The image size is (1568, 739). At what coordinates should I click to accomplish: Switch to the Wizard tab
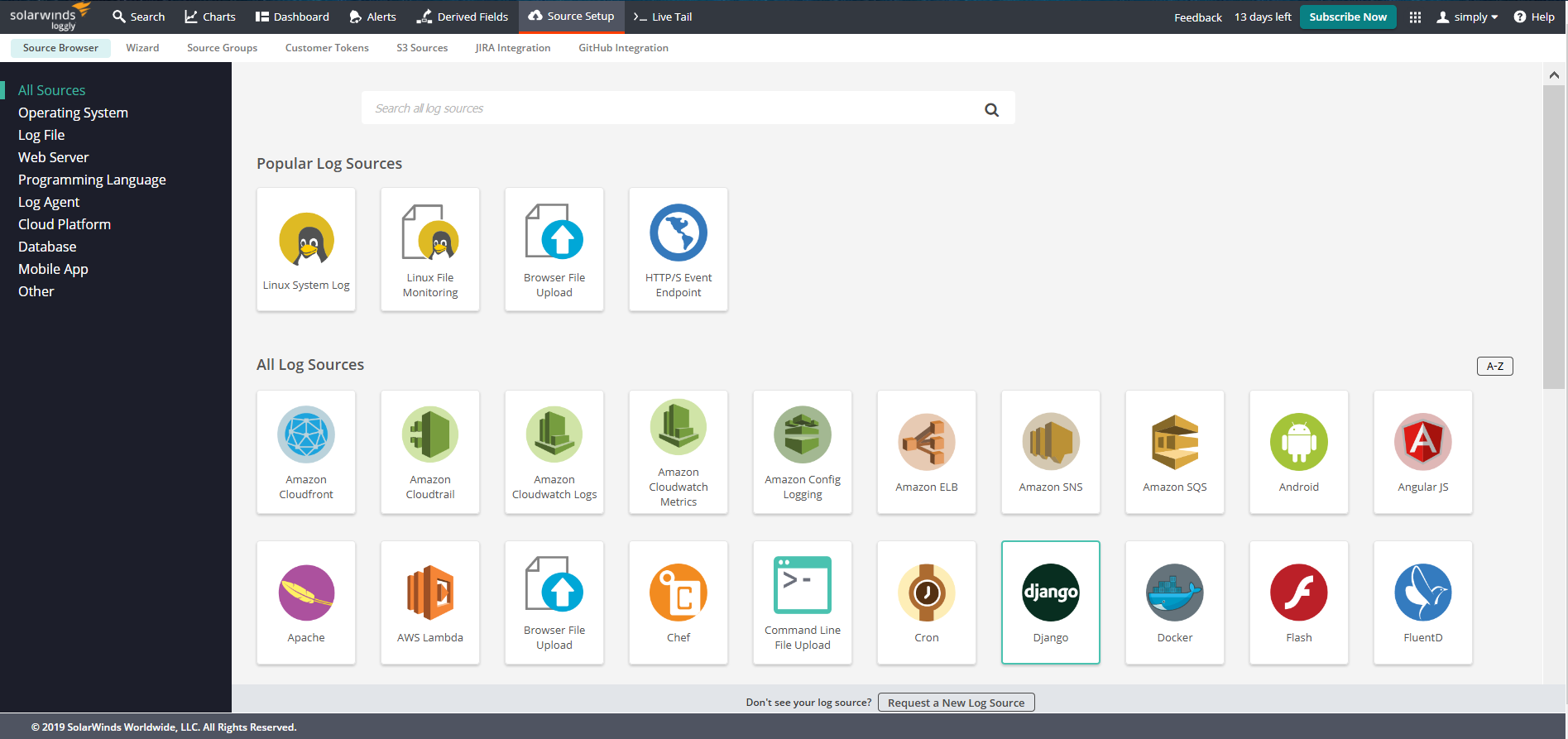pyautogui.click(x=142, y=48)
